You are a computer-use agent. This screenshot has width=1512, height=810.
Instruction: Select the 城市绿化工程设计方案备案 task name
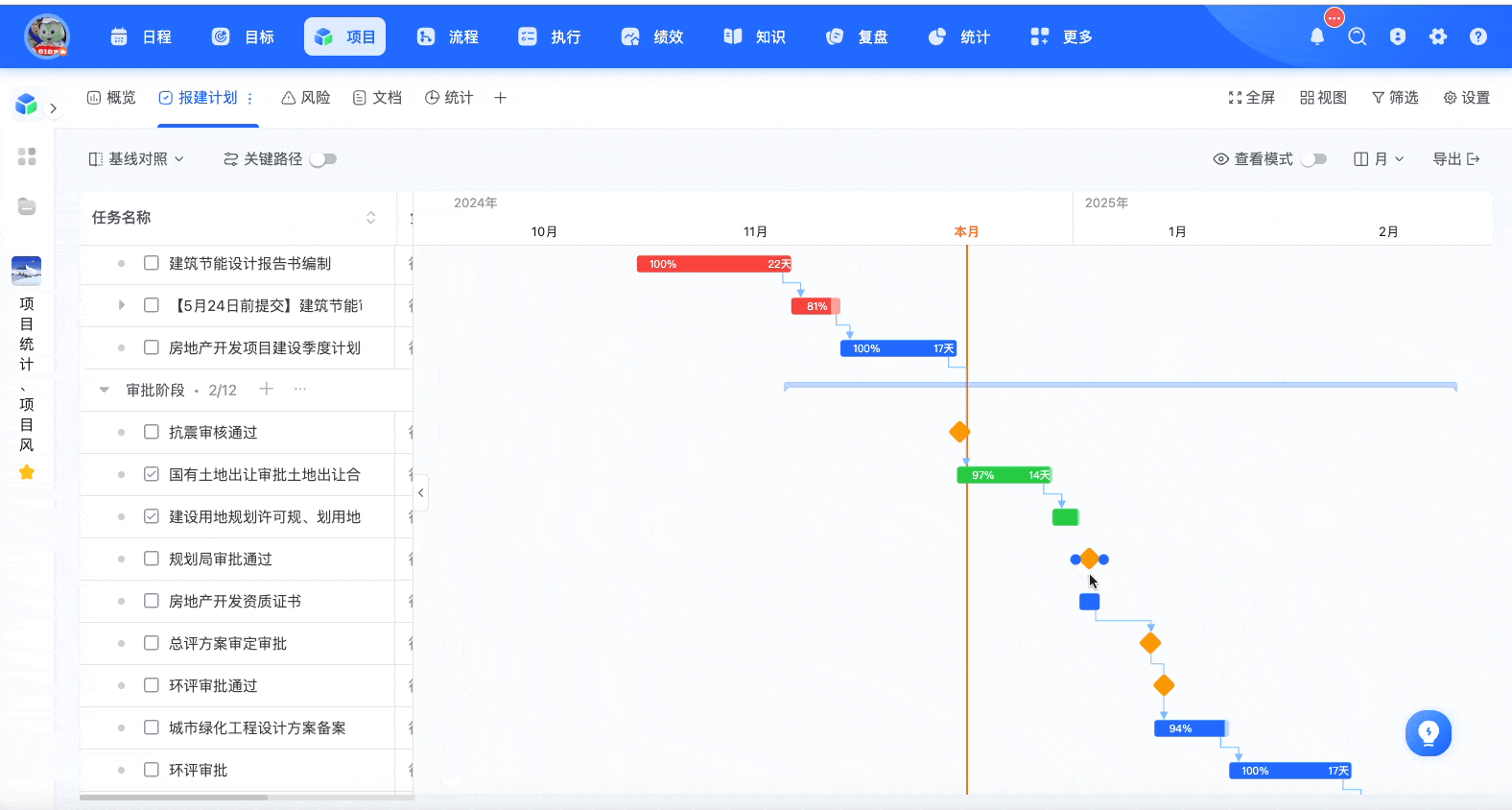pos(257,727)
